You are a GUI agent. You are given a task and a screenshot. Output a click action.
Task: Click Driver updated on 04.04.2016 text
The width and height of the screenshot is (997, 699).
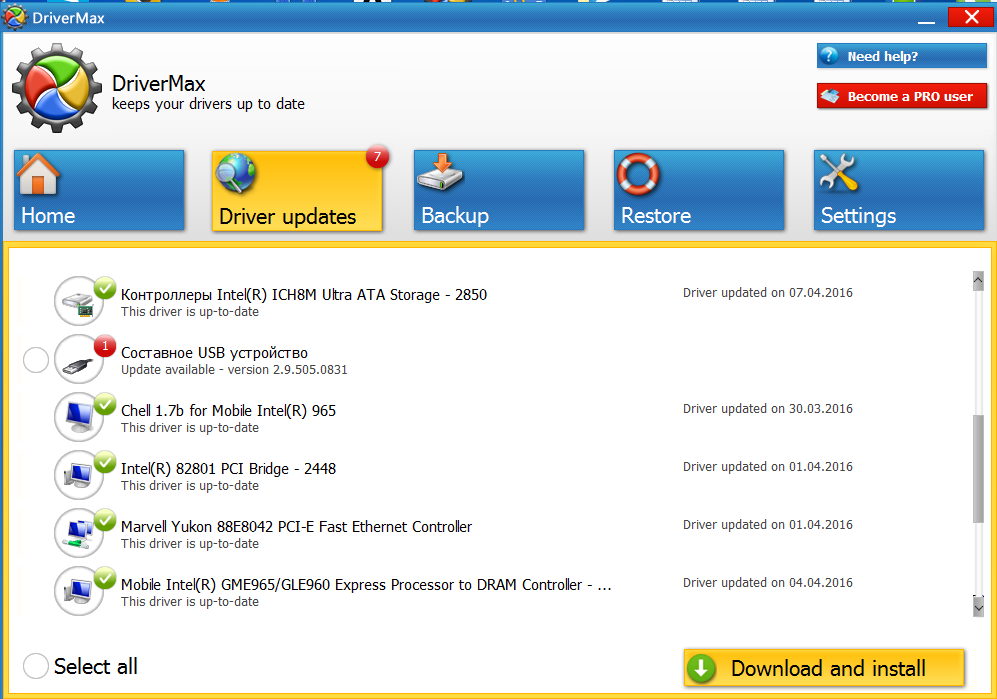[767, 583]
